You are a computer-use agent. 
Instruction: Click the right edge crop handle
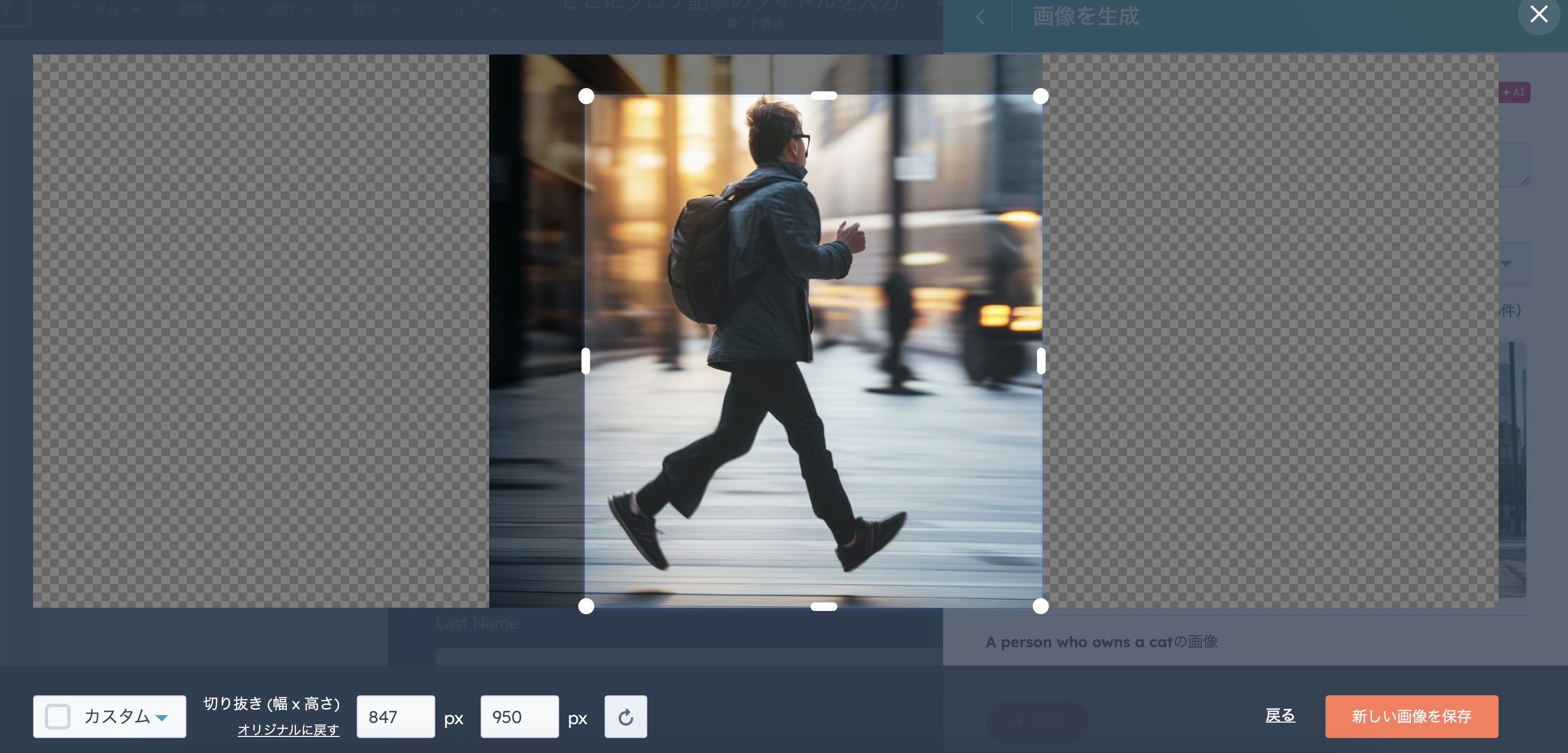click(x=1041, y=361)
